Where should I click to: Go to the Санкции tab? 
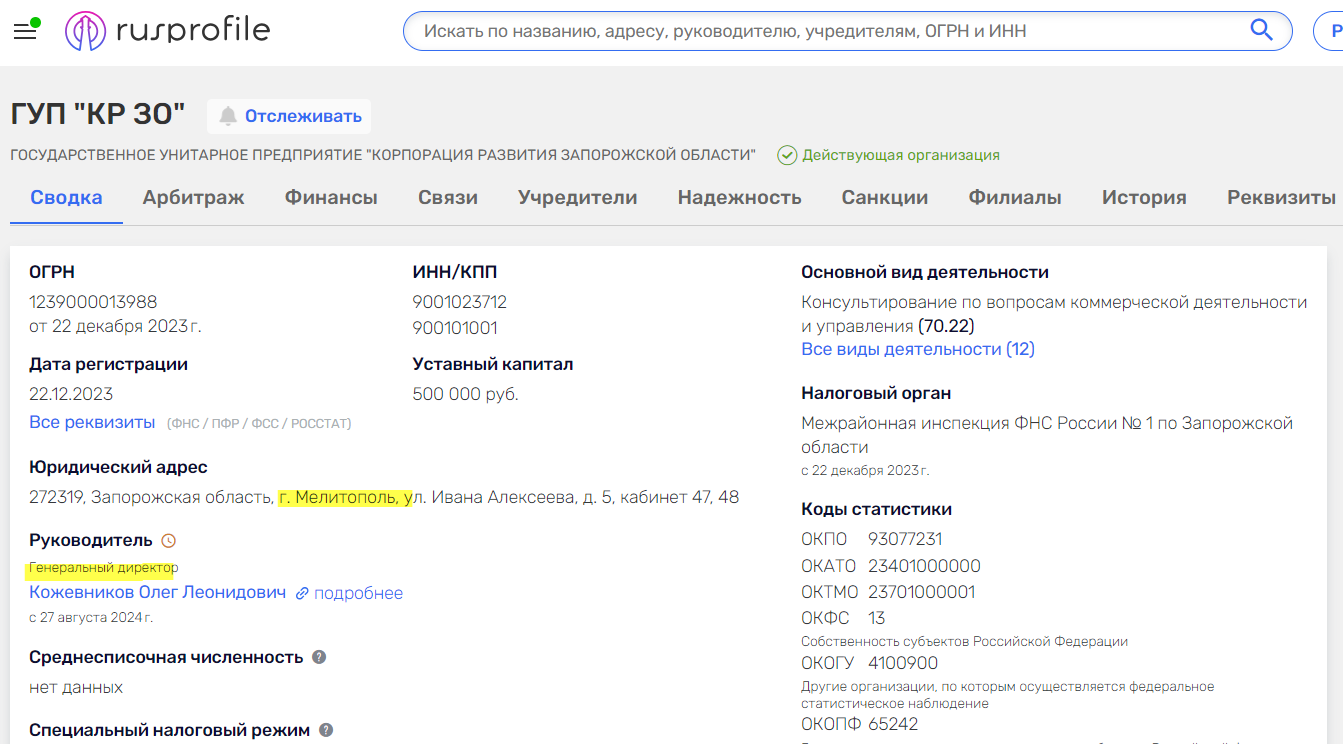click(884, 197)
